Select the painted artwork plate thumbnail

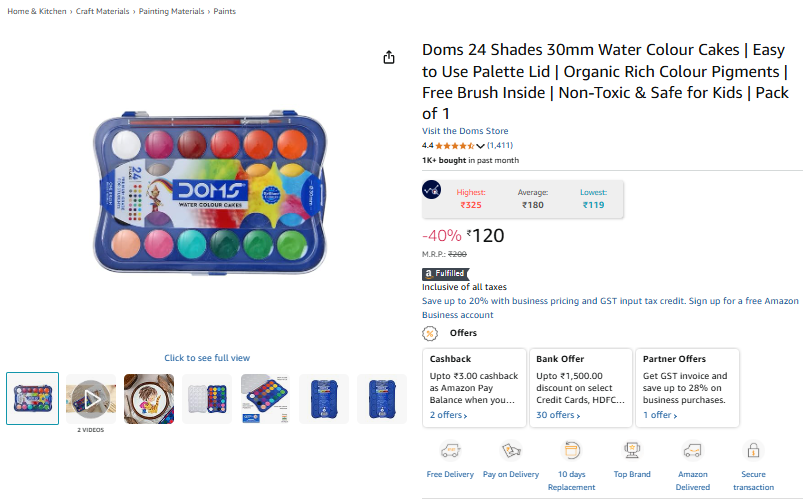point(149,399)
